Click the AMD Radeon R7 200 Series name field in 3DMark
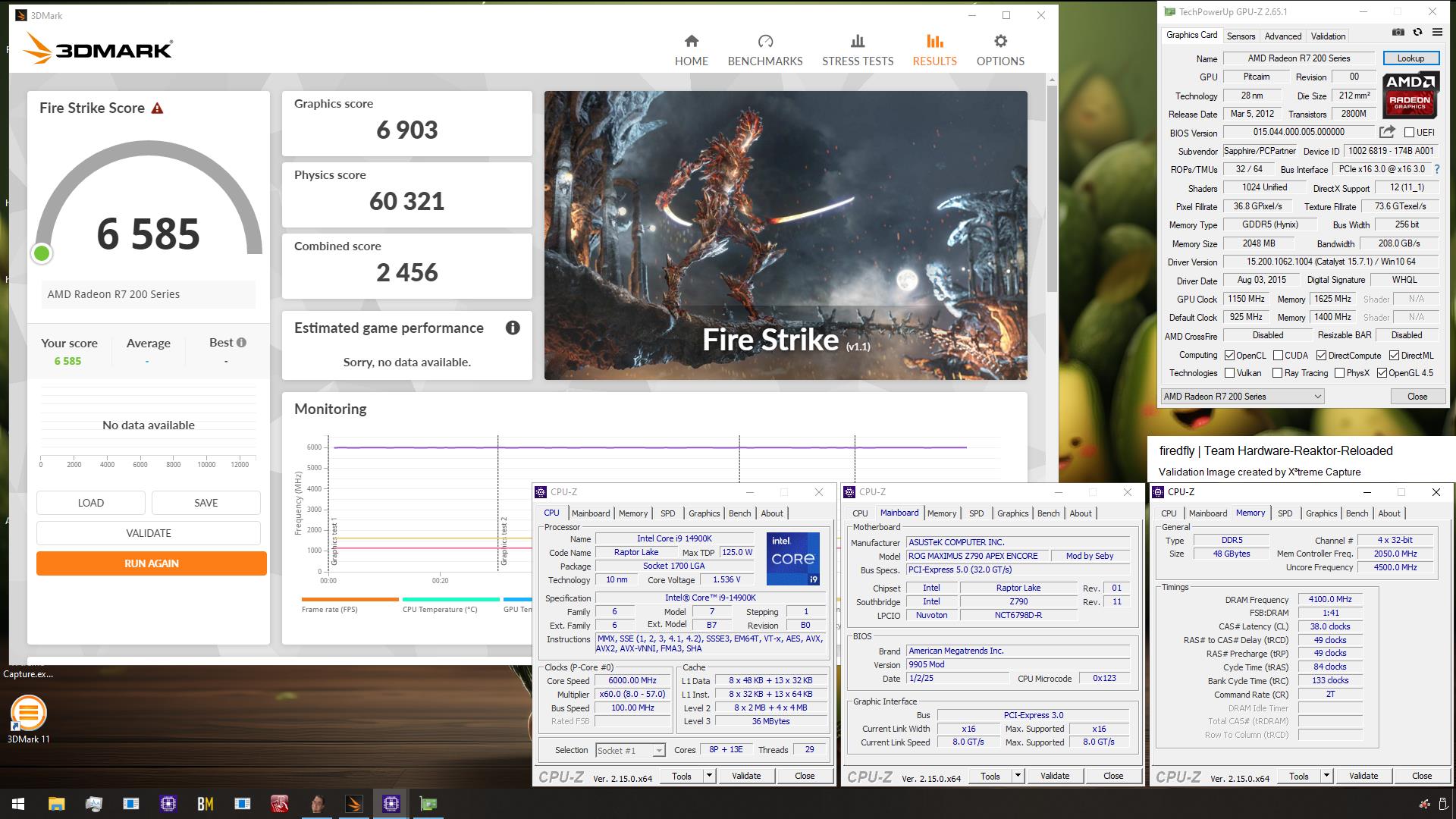Viewport: 1456px width, 819px height. pyautogui.click(x=148, y=294)
